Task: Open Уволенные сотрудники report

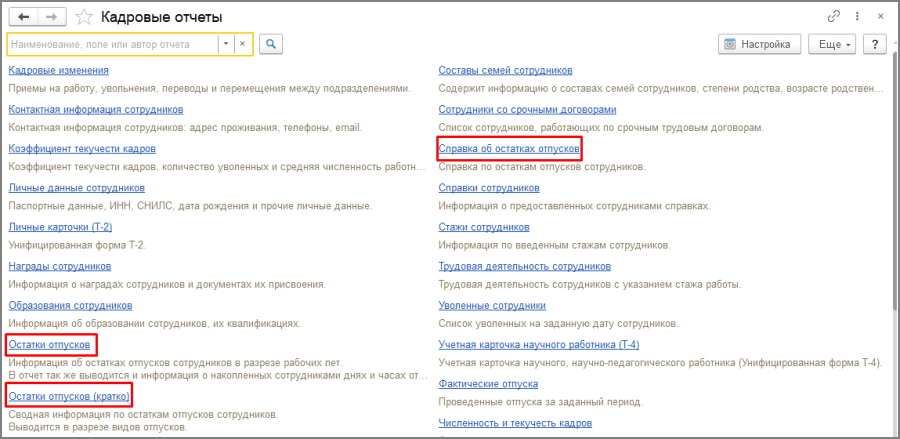Action: pyautogui.click(x=492, y=305)
